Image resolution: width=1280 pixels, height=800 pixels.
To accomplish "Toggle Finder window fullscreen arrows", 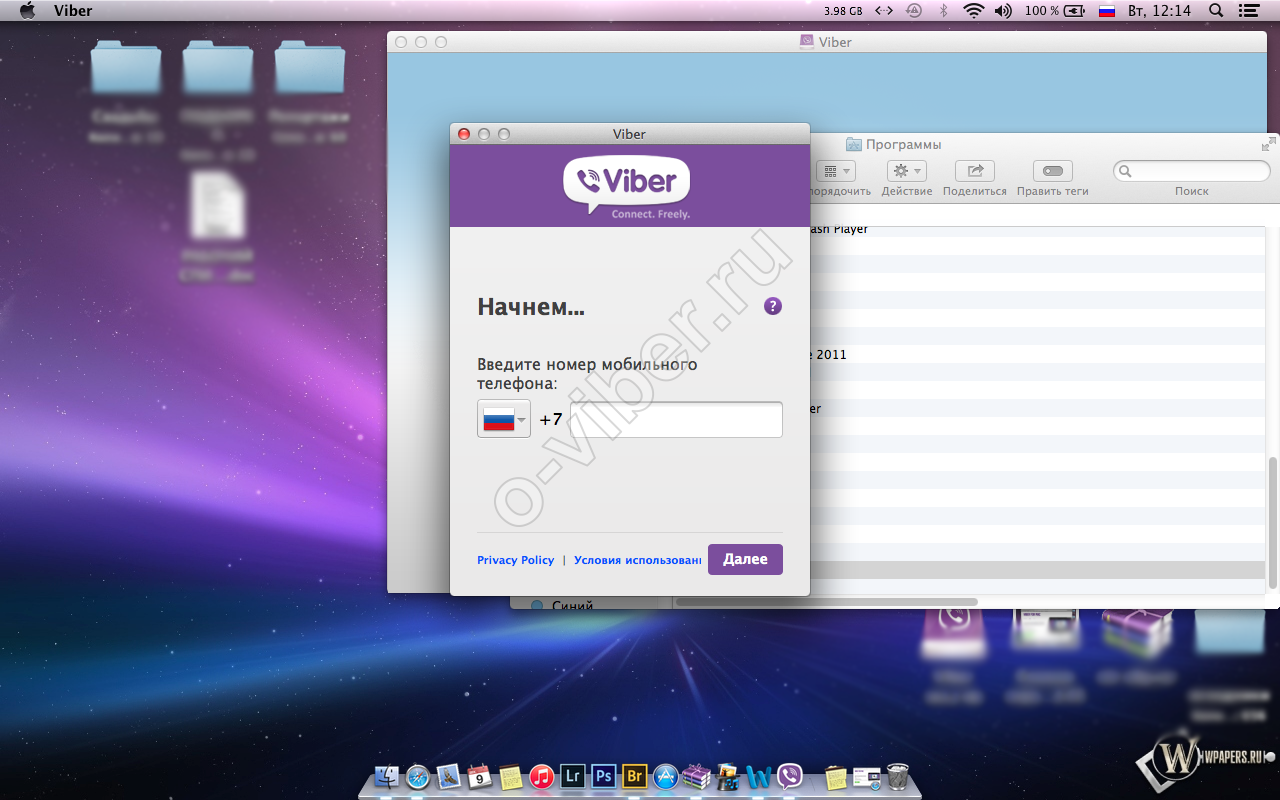I will coord(1268,145).
